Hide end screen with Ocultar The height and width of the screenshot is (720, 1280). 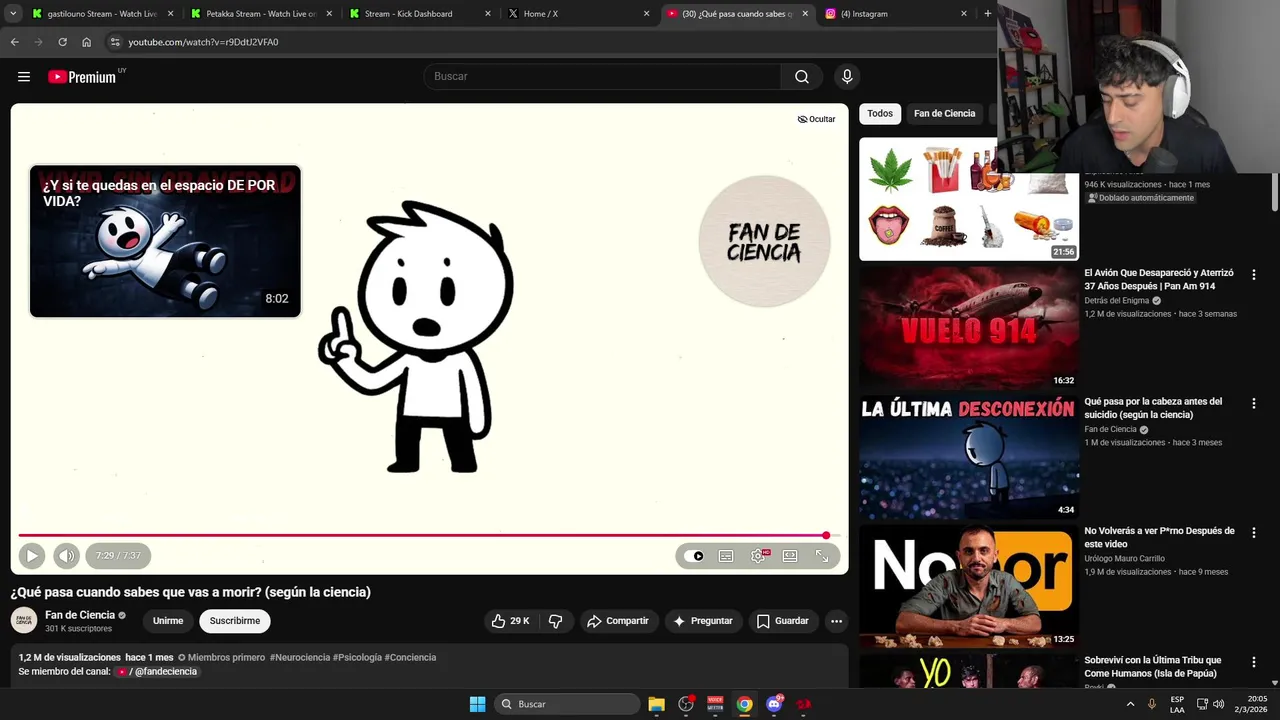tap(816, 119)
